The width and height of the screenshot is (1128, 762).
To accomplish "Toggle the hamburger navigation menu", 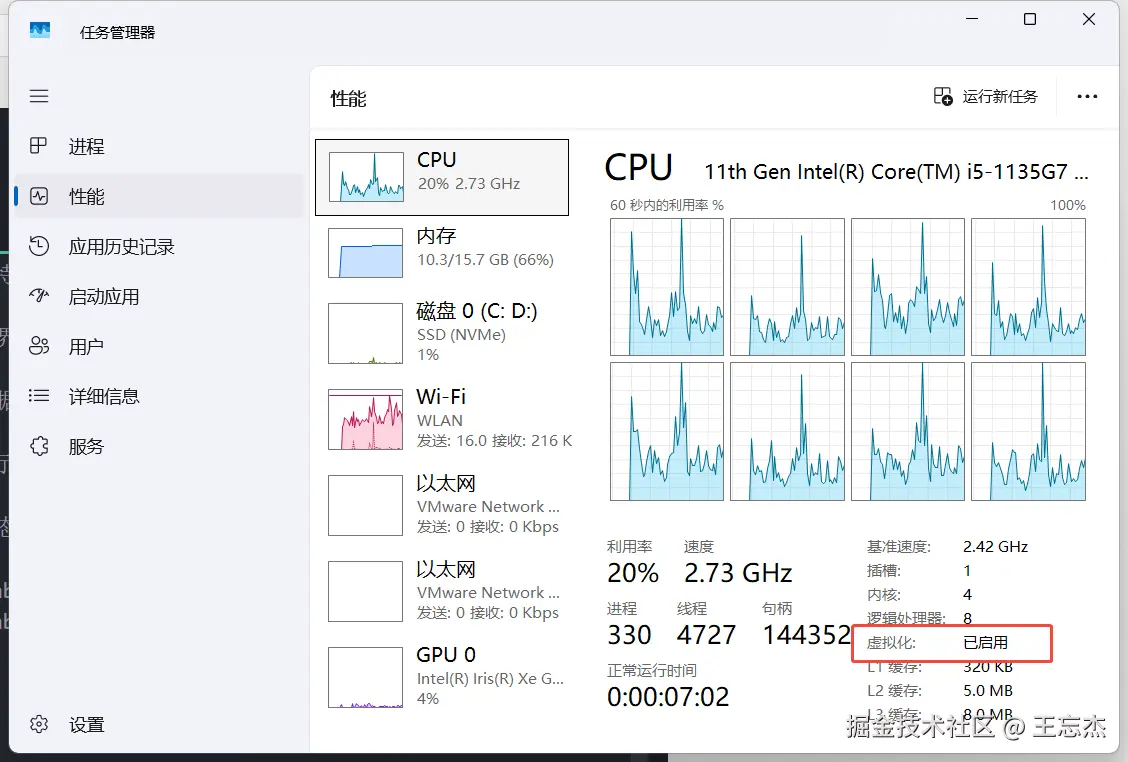I will (x=39, y=96).
